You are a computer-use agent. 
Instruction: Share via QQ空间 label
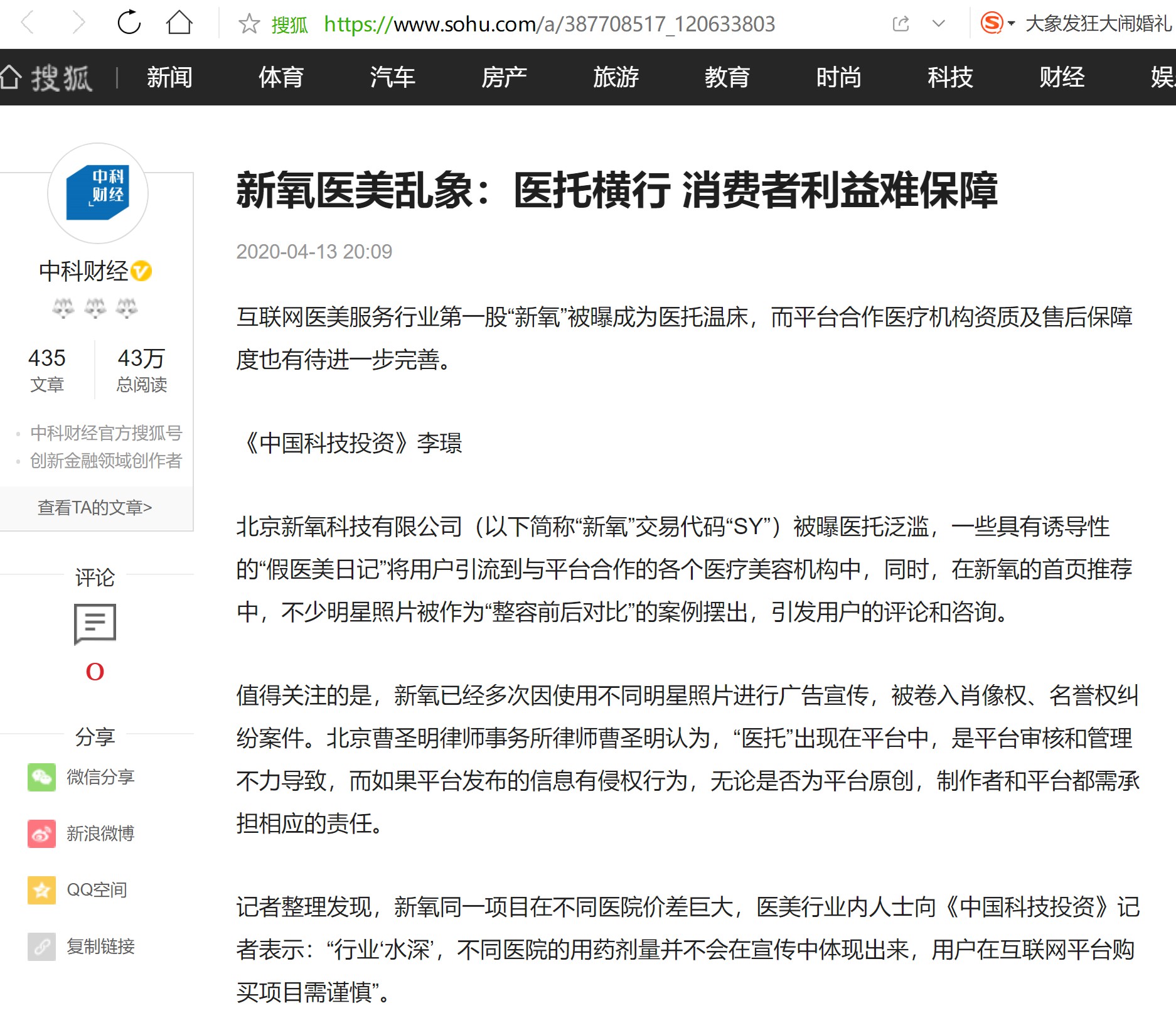97,890
